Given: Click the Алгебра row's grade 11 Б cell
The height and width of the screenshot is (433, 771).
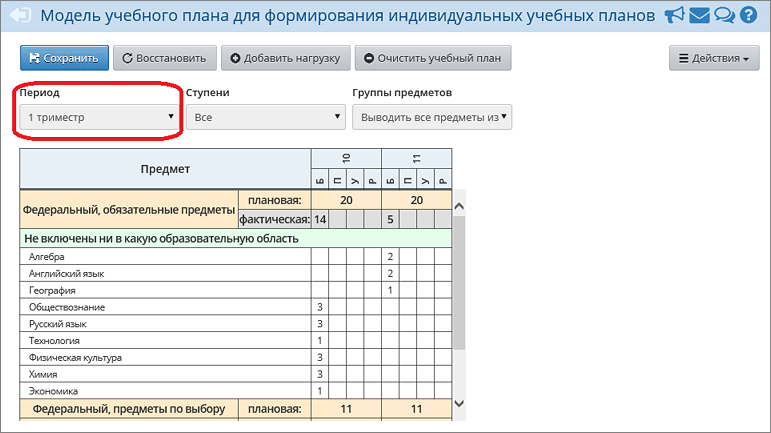Looking at the screenshot, I should click(390, 257).
